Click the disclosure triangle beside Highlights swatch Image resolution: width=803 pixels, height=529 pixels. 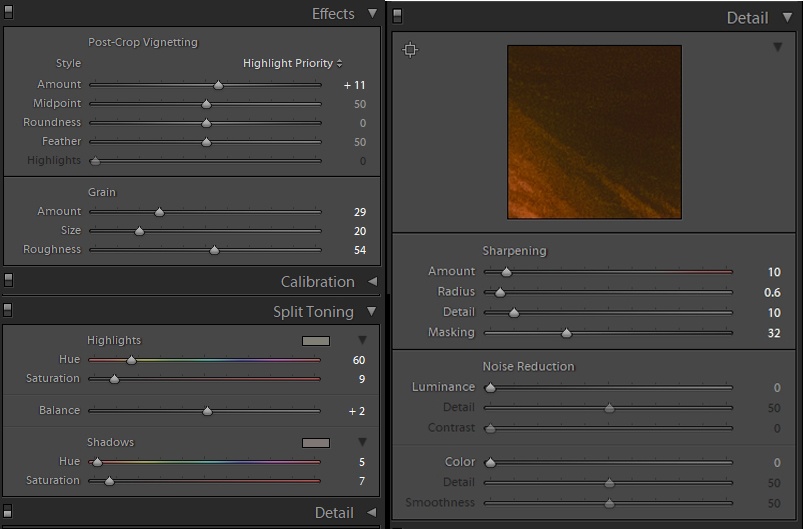click(363, 341)
